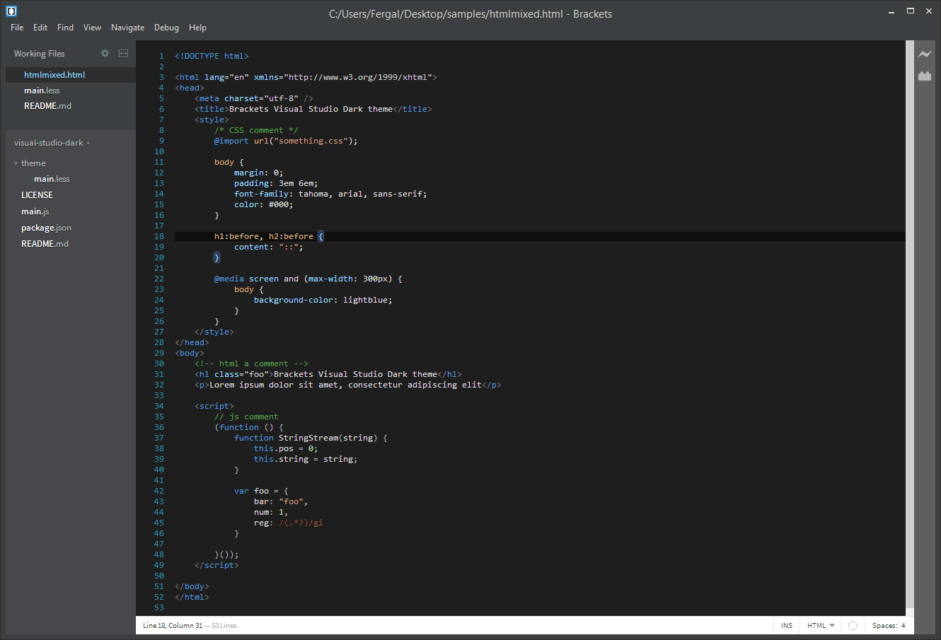Enable split view from the Working Files header
Viewport: 941px width, 640px height.
coord(122,53)
